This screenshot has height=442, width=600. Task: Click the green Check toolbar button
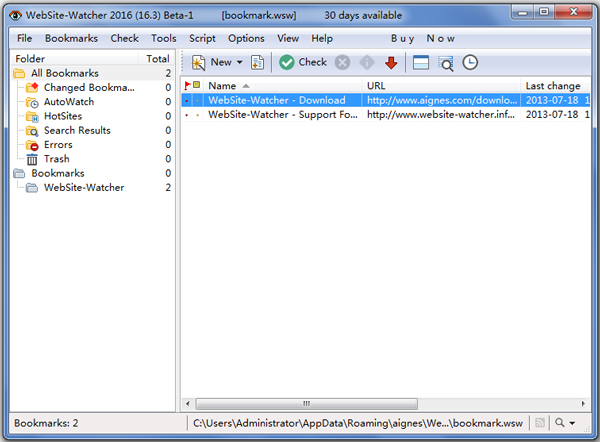(x=303, y=62)
